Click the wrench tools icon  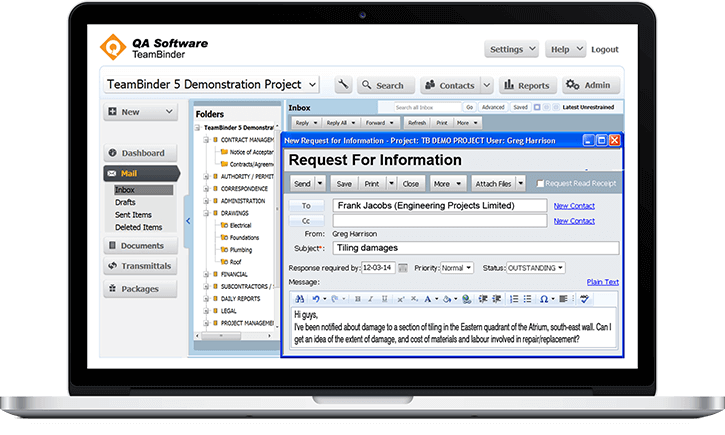(x=342, y=85)
